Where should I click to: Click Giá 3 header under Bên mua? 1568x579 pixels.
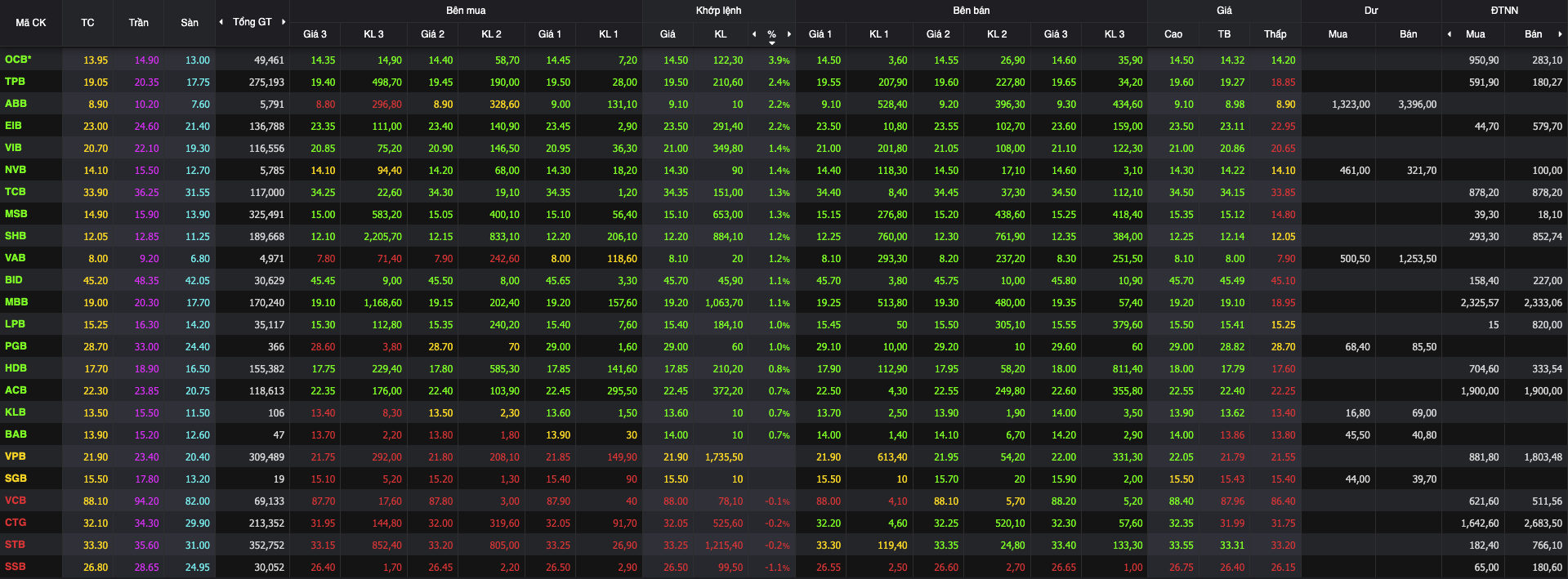315,34
